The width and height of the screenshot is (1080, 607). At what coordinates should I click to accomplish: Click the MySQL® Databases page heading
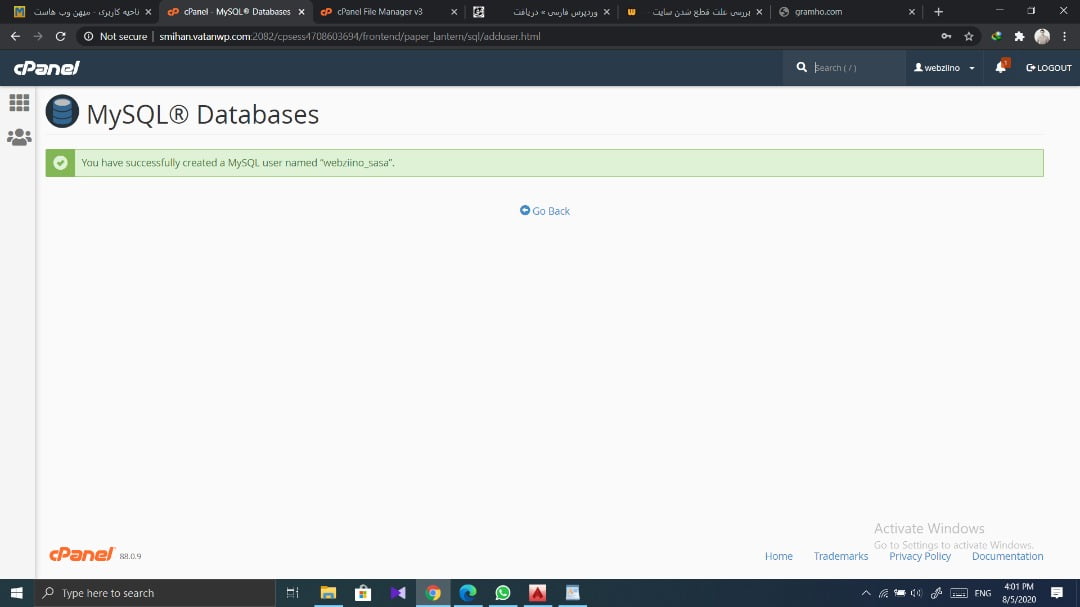point(202,114)
